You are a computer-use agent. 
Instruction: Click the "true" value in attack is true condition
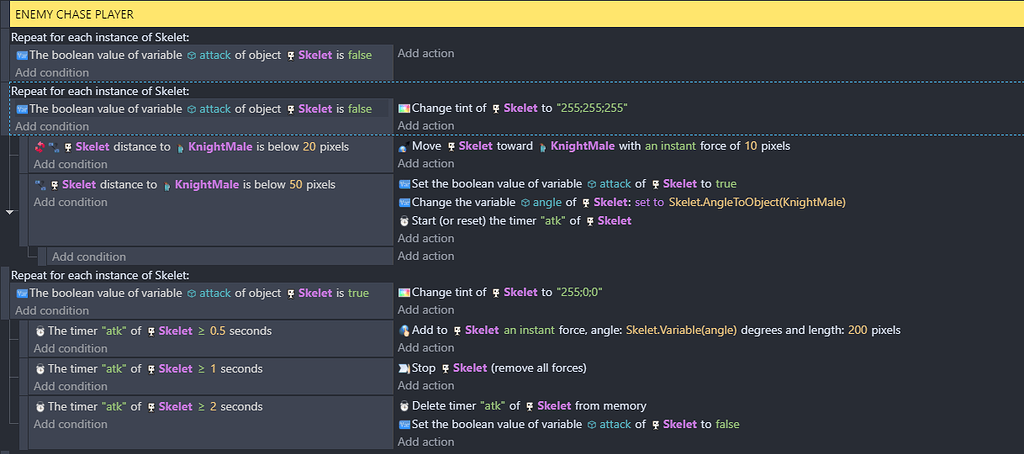(358, 293)
